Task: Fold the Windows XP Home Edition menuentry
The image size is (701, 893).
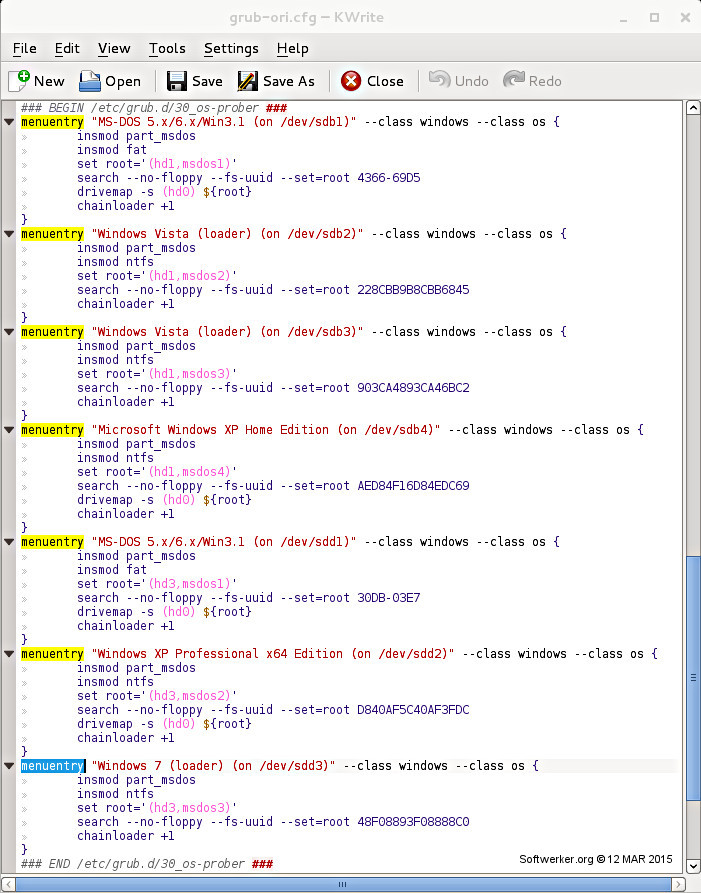Action: point(9,430)
